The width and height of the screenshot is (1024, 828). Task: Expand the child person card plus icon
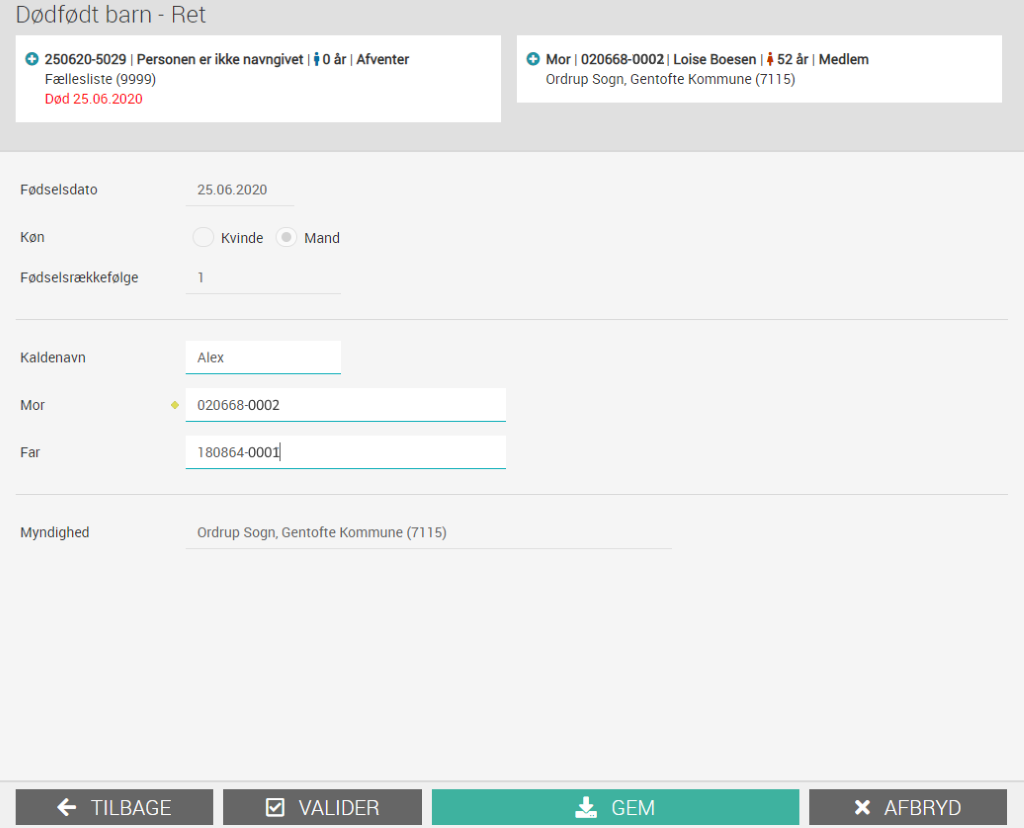pos(31,59)
